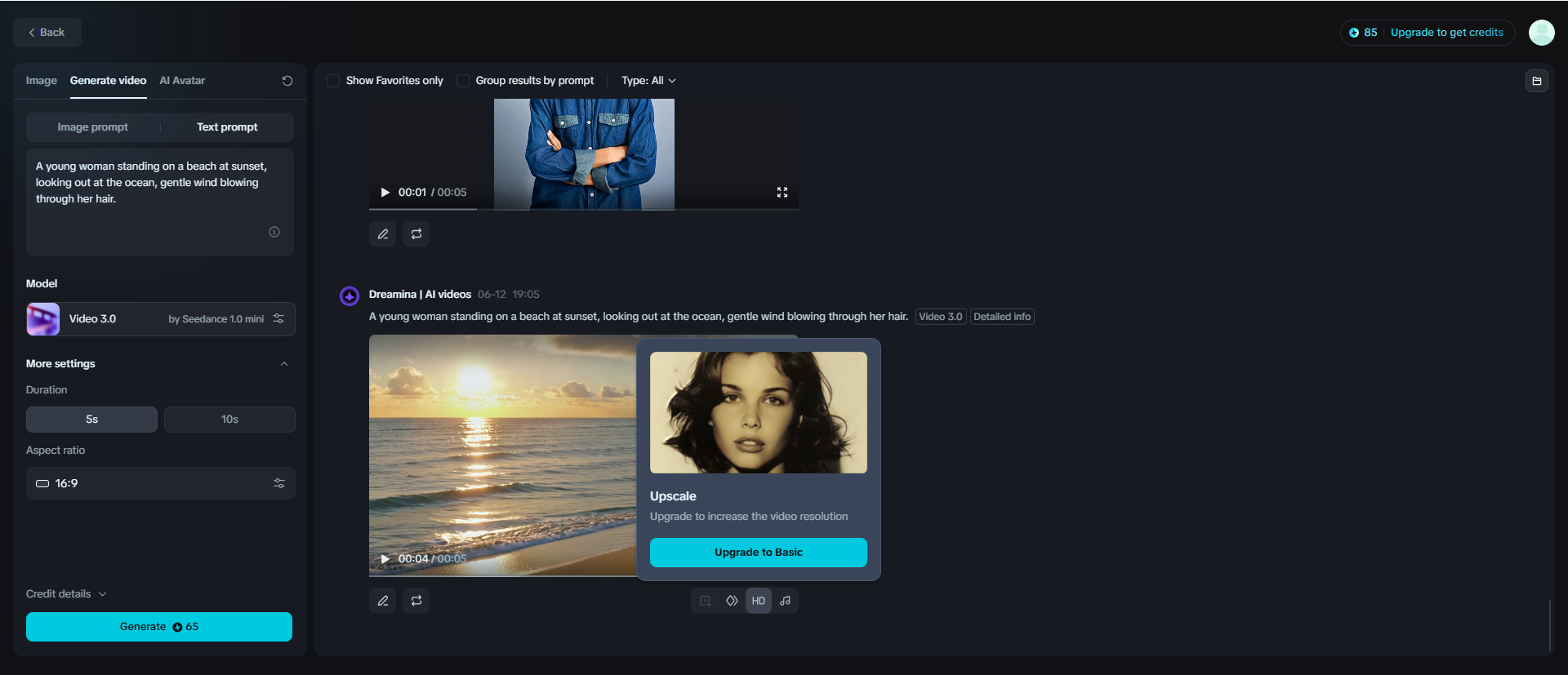Screen dimensions: 1568x675
Task: Open the Type: All filter dropdown
Action: [x=648, y=81]
